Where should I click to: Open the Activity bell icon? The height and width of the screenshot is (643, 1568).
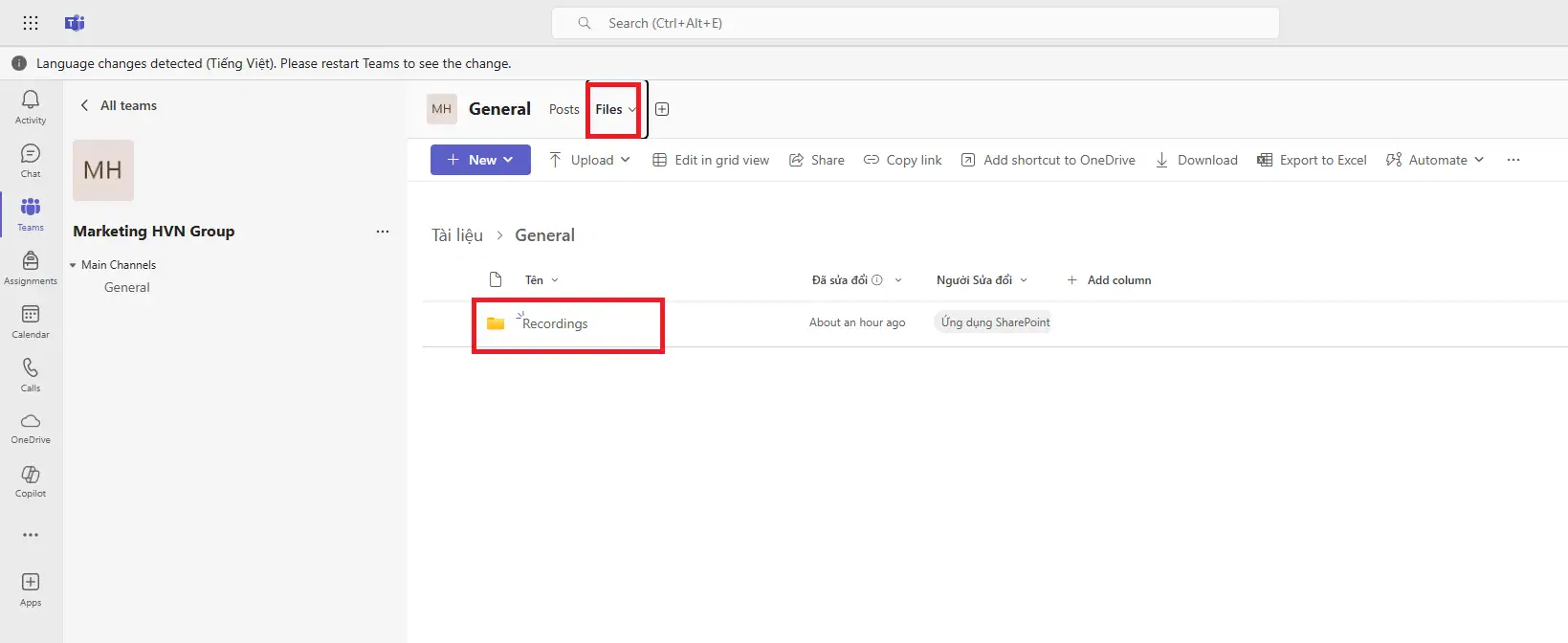pos(31,106)
